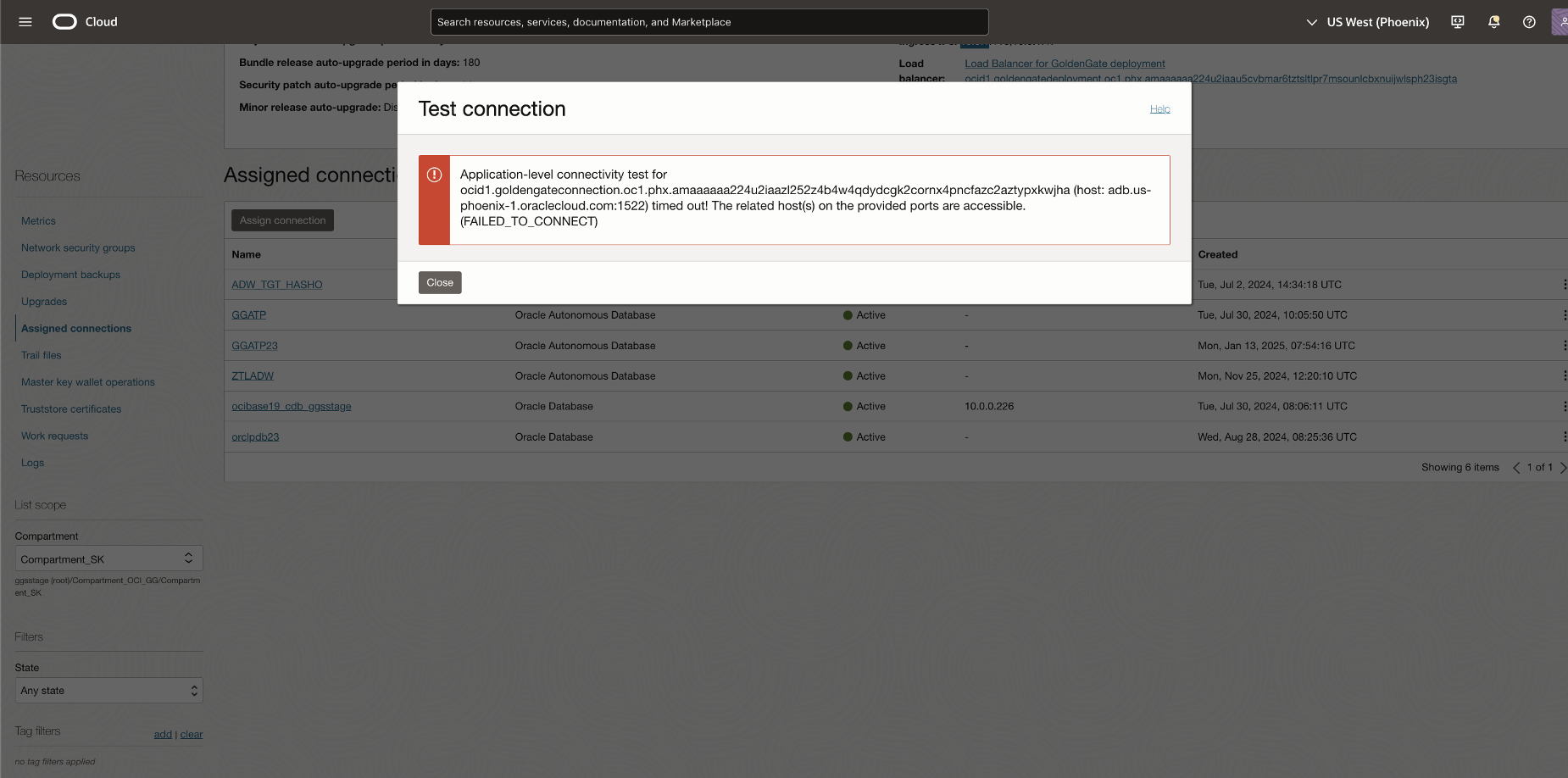Screen dimensions: 1568x778
Task: Open actions menu for GGATP row
Action: click(1564, 315)
